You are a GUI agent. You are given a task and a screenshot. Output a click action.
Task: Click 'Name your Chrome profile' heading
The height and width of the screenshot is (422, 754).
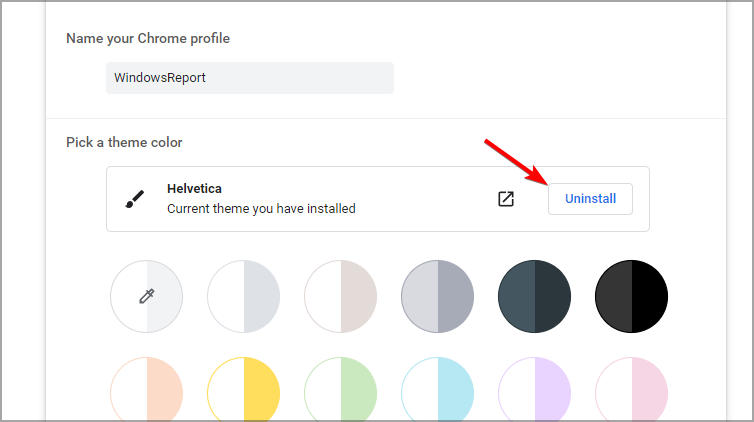point(148,38)
